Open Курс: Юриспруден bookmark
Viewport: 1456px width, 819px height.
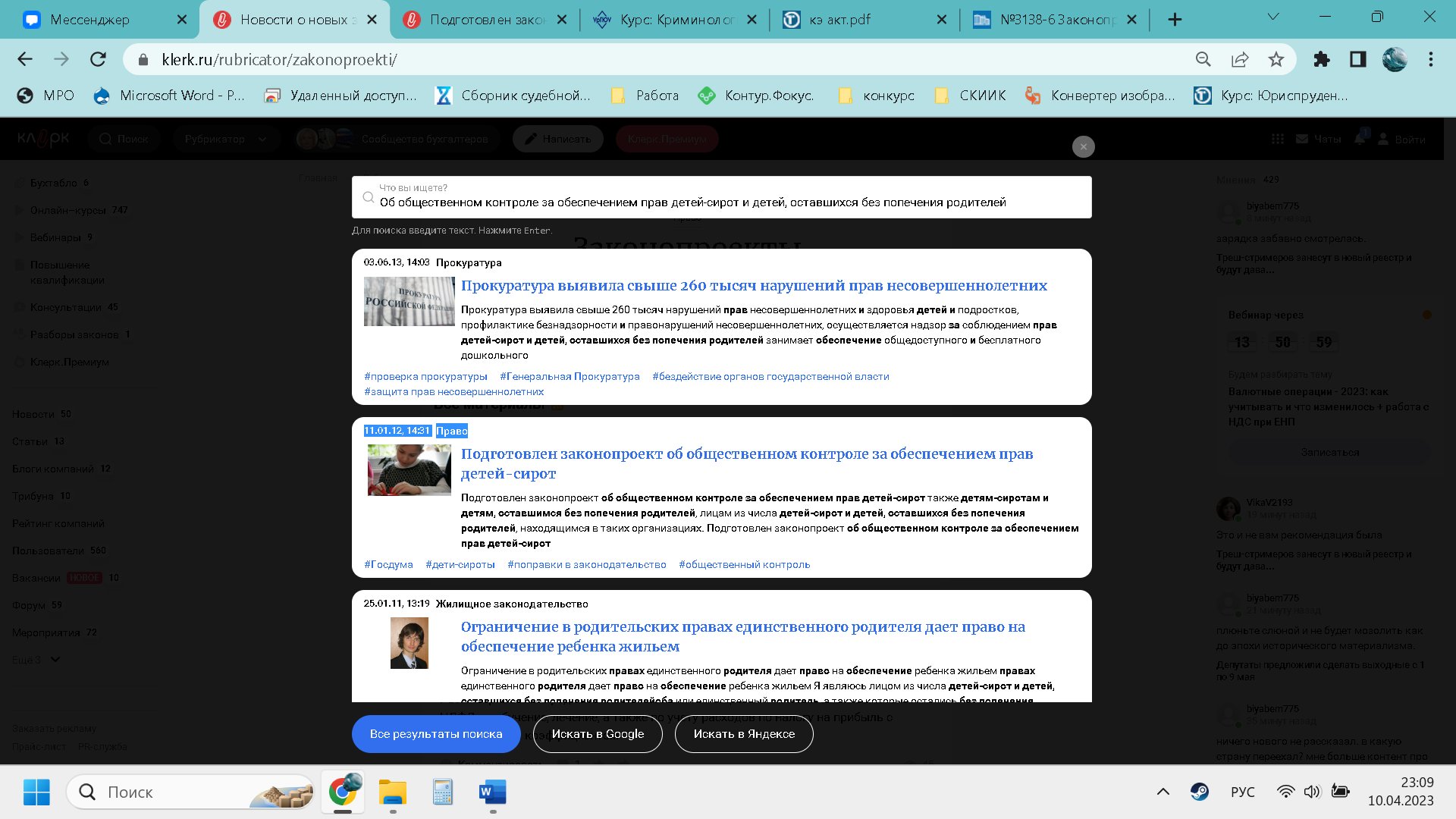click(x=1272, y=96)
